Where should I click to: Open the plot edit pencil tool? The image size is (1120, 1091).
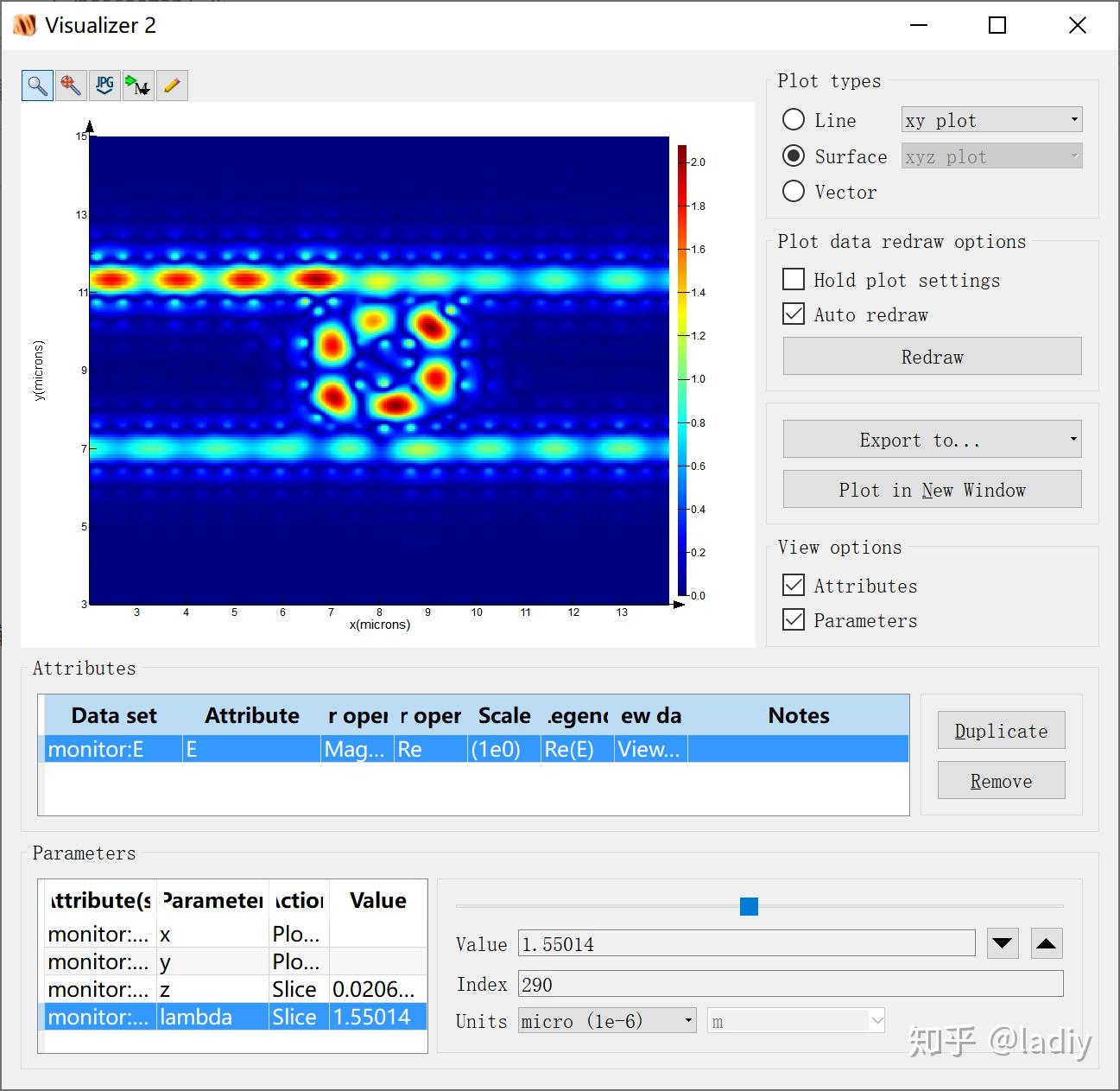pyautogui.click(x=172, y=86)
